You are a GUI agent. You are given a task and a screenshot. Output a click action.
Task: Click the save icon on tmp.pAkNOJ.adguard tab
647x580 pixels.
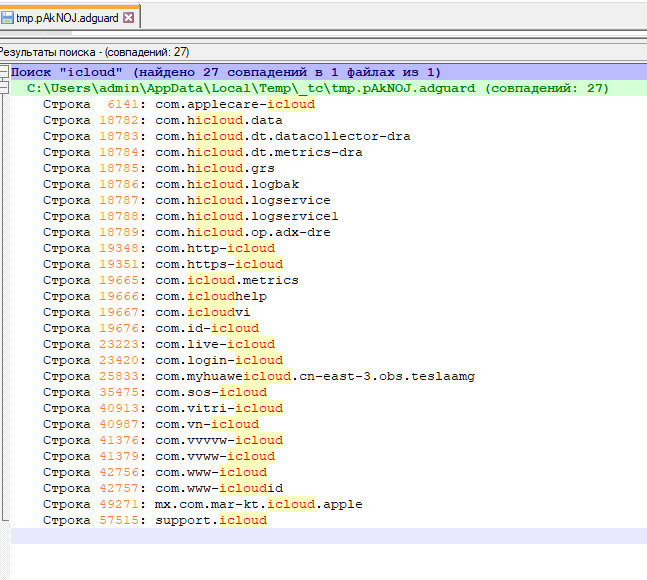[x=7, y=18]
